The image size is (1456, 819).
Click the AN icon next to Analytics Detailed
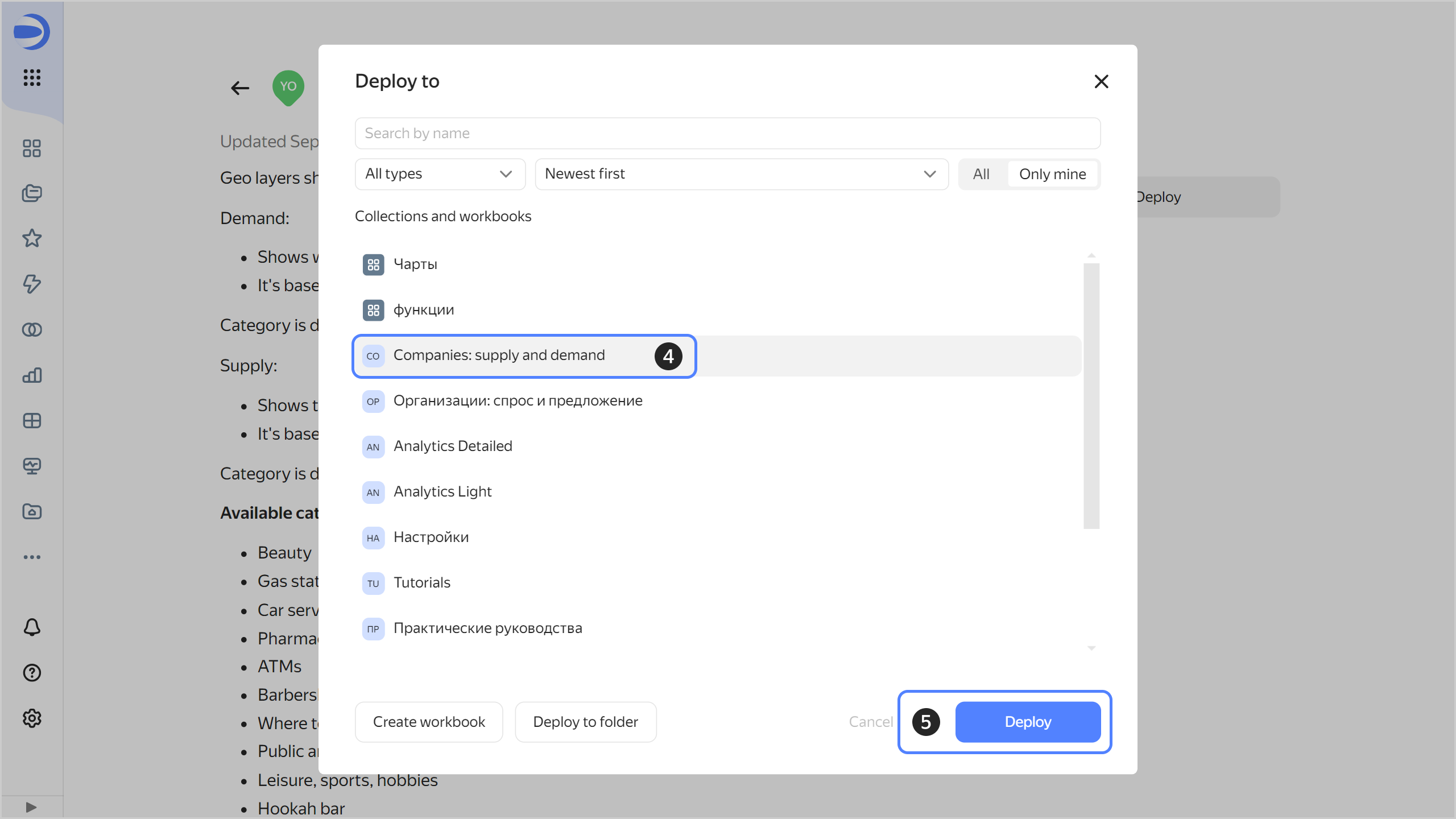point(373,445)
